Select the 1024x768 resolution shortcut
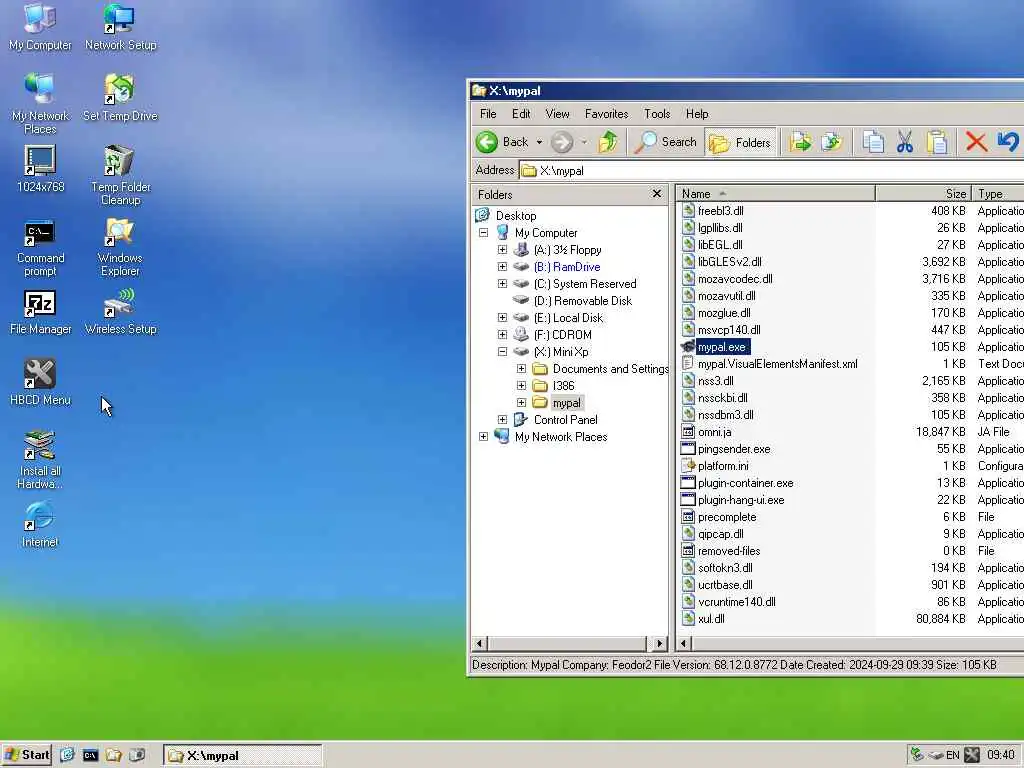Screen dimensions: 1024x768 pos(40,168)
